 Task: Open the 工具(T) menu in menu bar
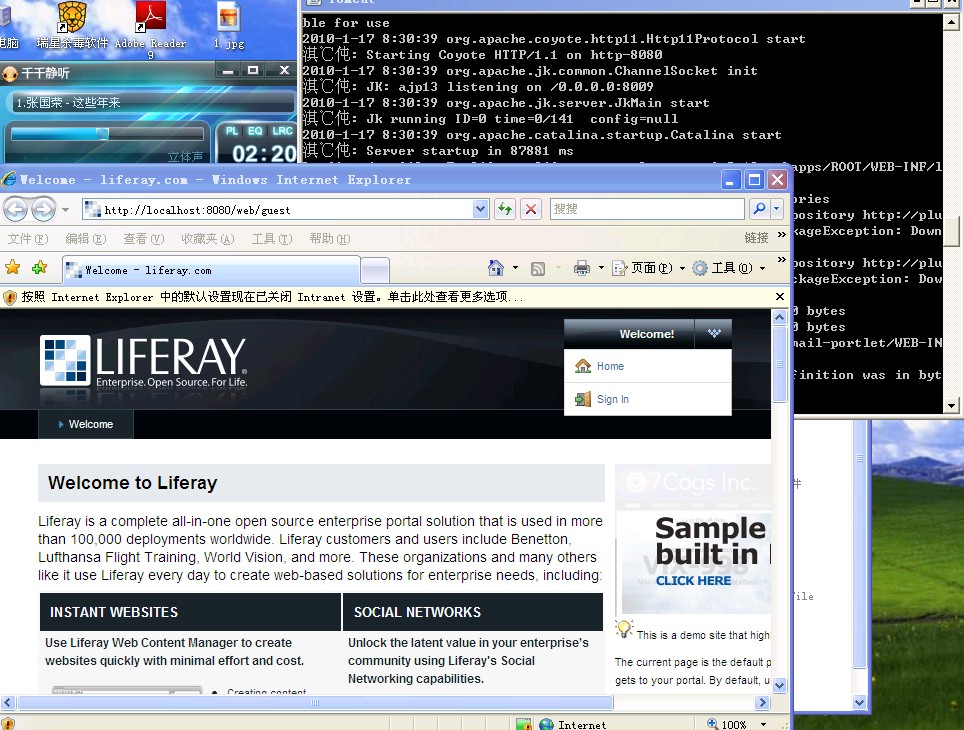point(272,239)
